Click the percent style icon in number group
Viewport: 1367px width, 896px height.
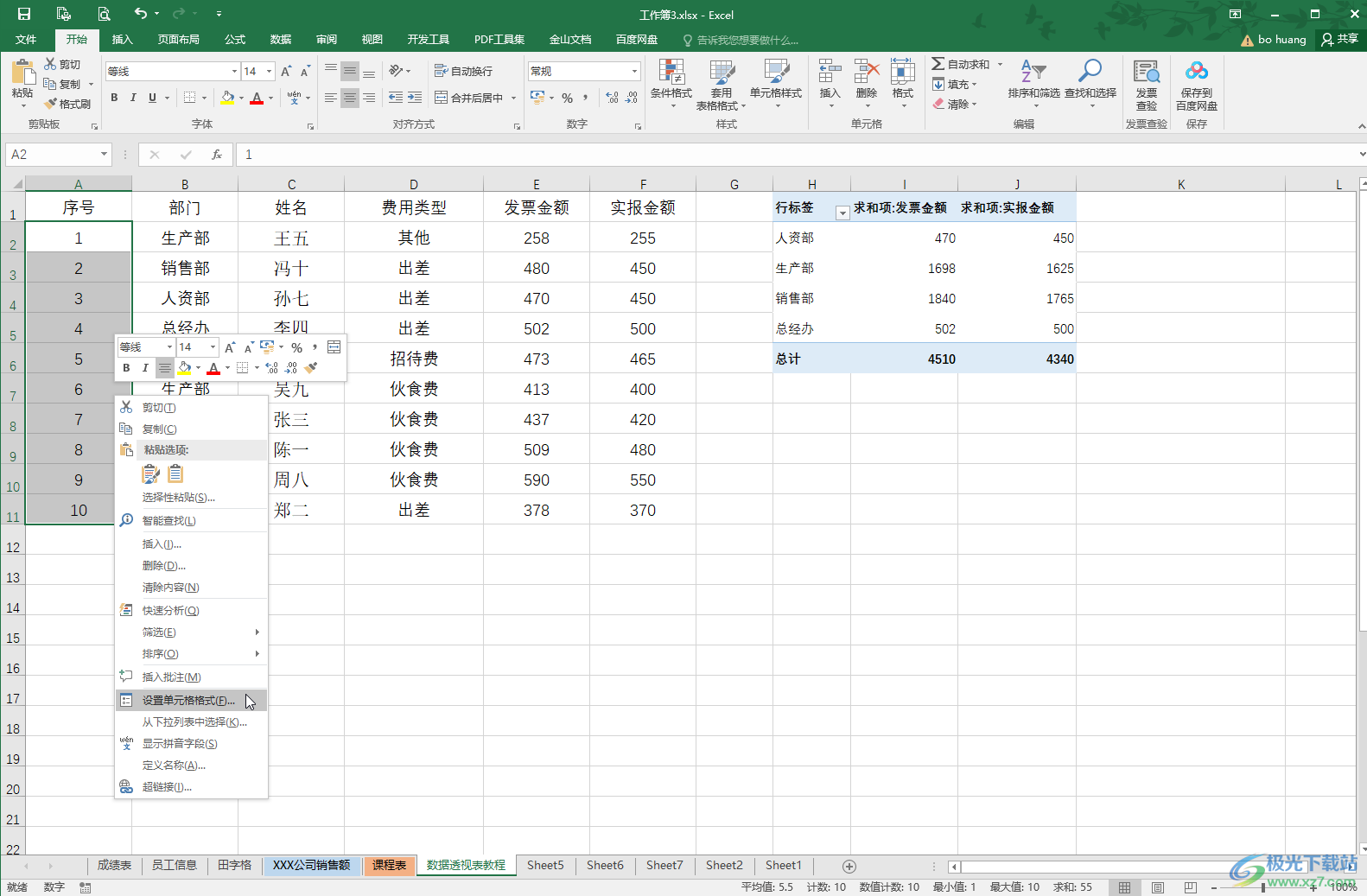point(568,98)
